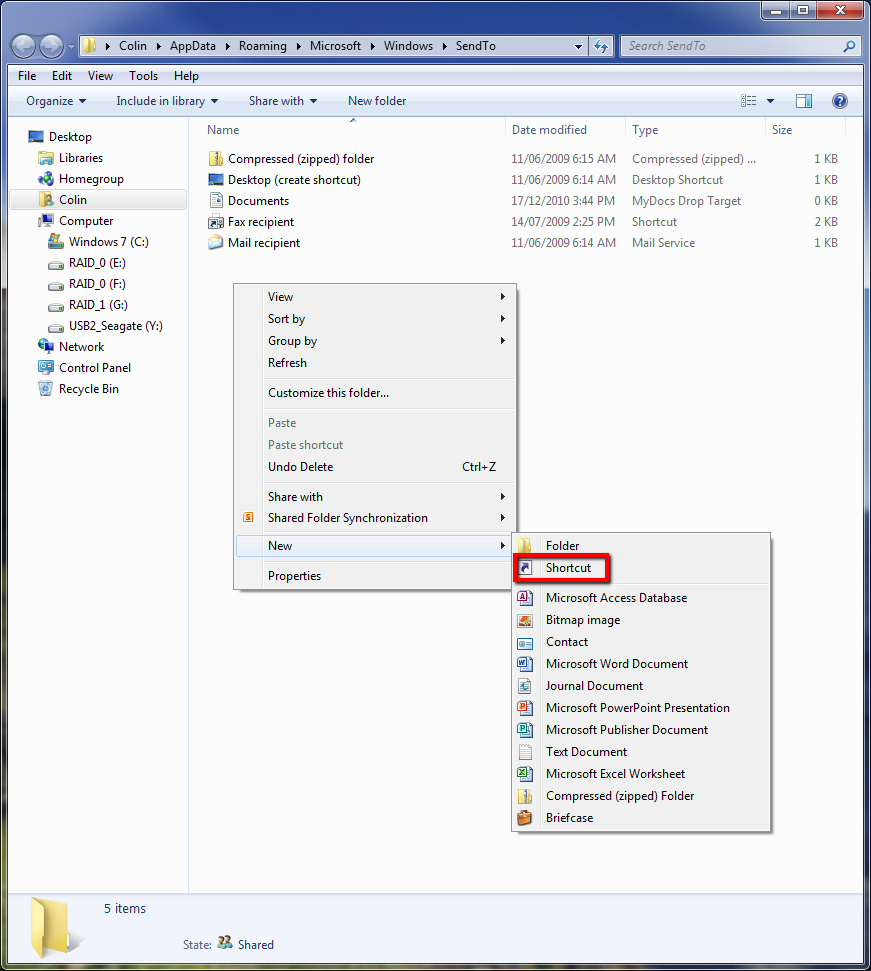Open the view options dropdown arrow
This screenshot has width=871, height=971.
point(771,101)
